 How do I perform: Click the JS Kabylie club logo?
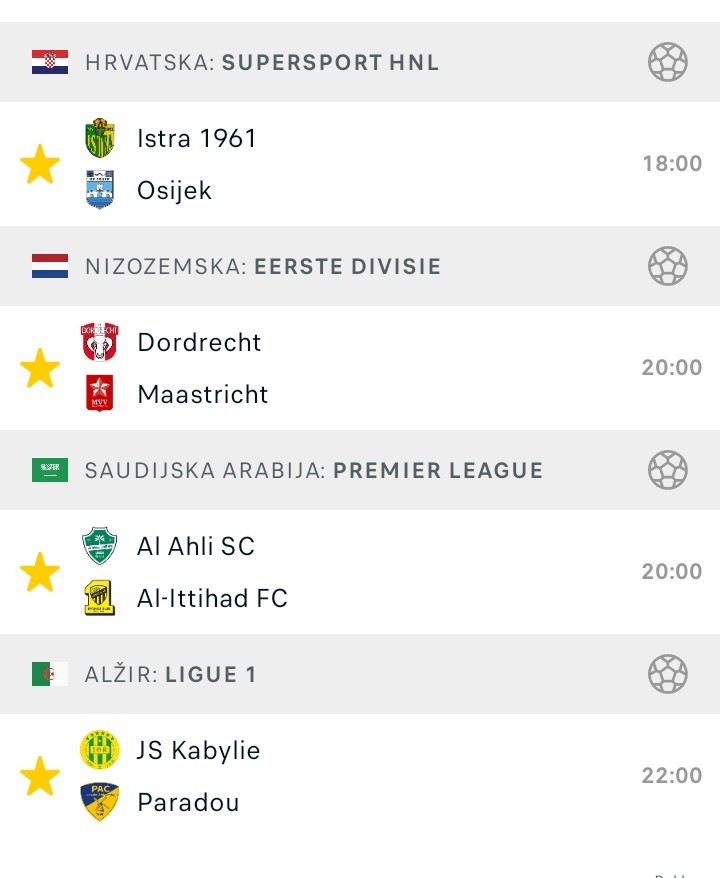coord(100,750)
